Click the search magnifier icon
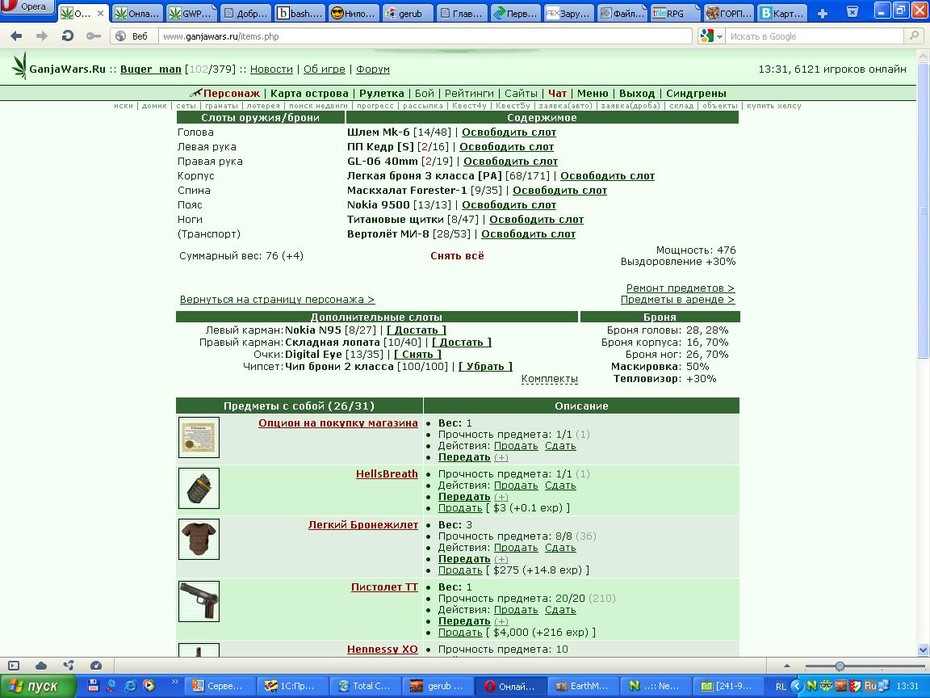Image resolution: width=930 pixels, height=698 pixels. (x=914, y=36)
